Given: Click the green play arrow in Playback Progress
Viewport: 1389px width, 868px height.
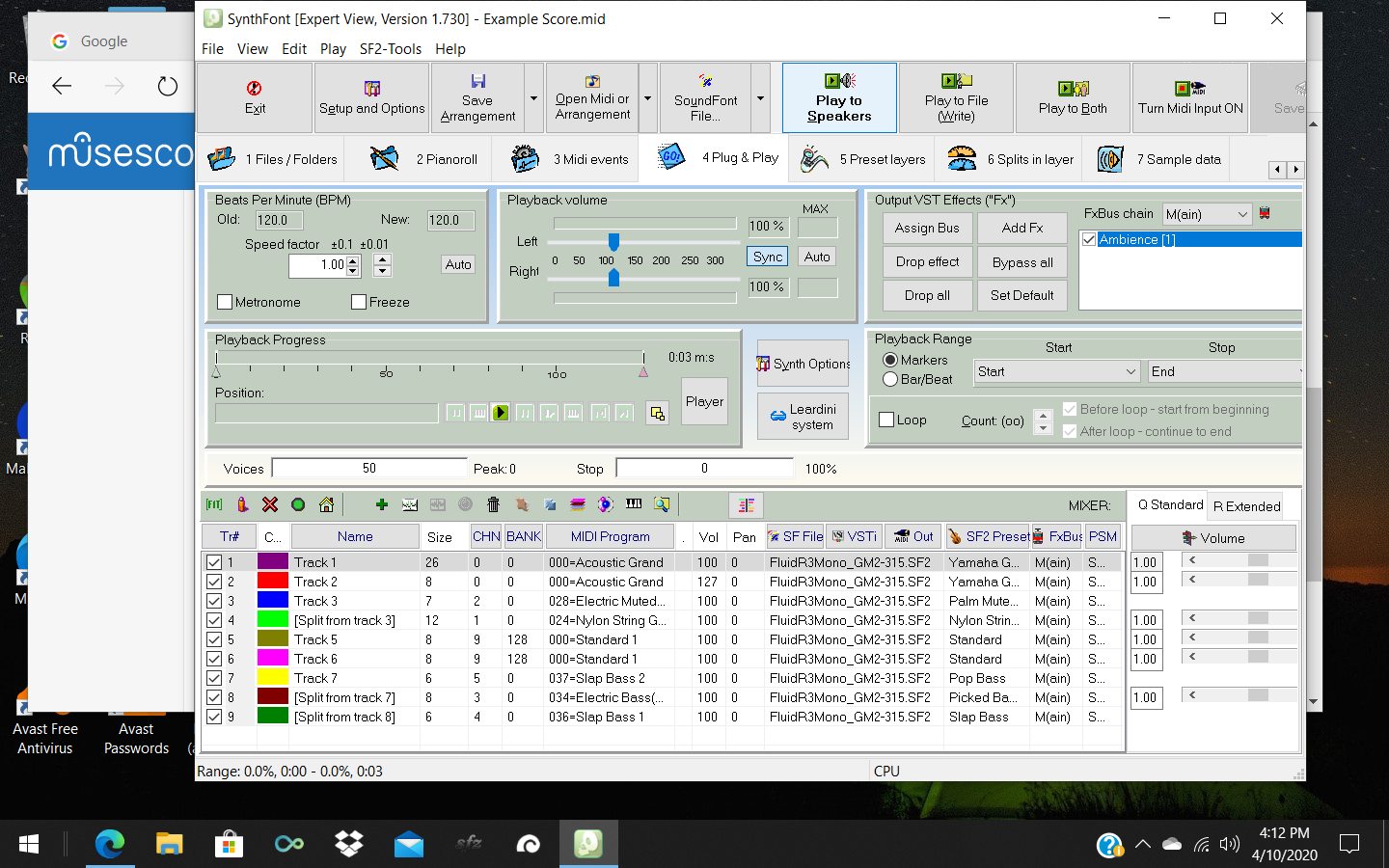Looking at the screenshot, I should [x=501, y=413].
